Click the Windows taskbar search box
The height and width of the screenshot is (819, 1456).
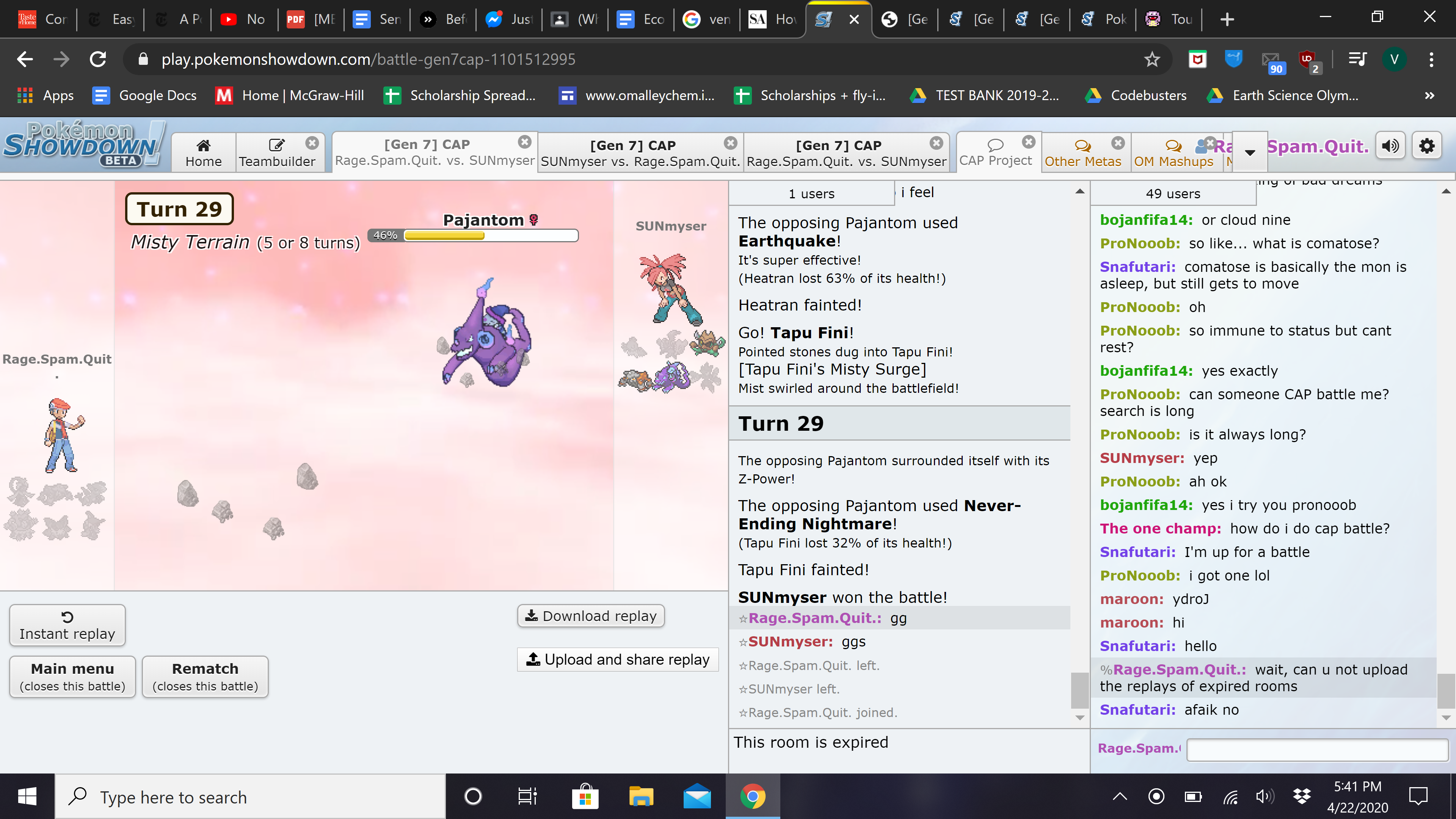coord(250,796)
